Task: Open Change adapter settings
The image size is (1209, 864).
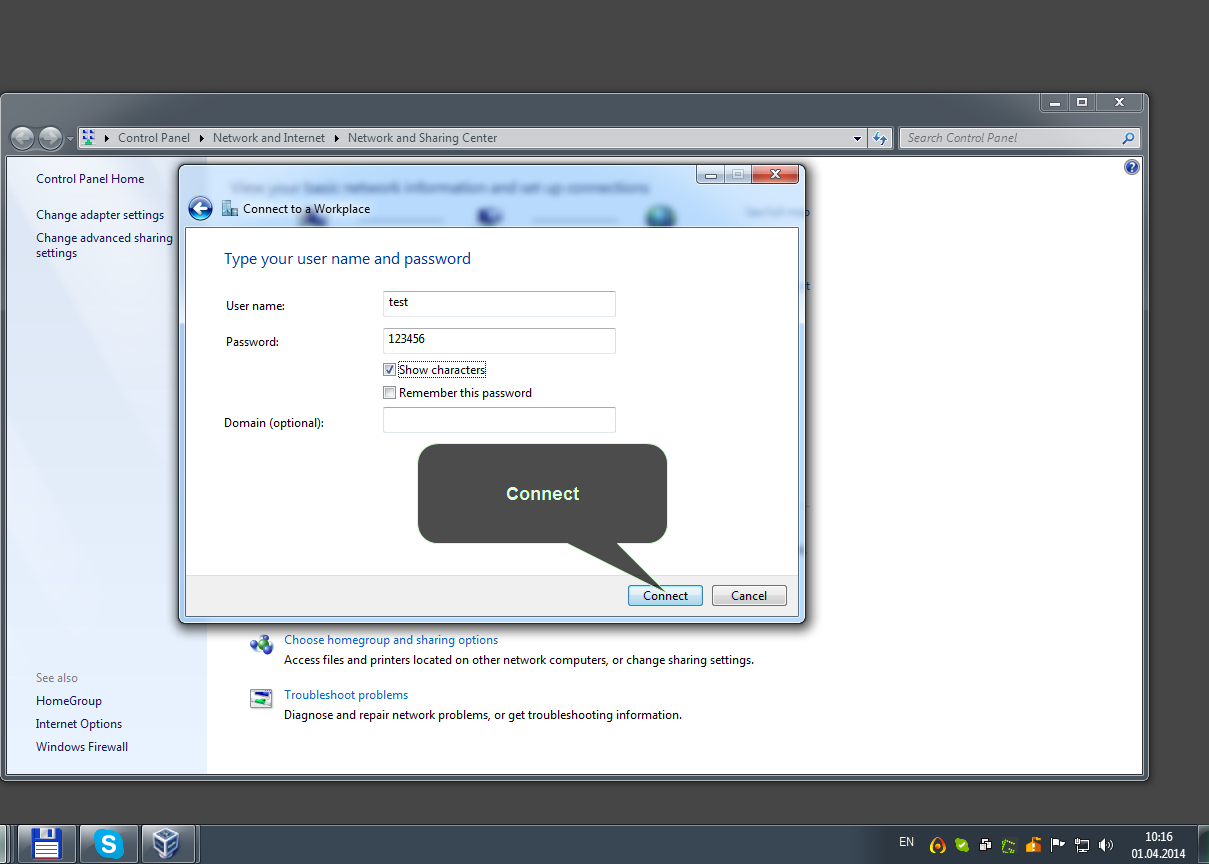Action: 100,215
